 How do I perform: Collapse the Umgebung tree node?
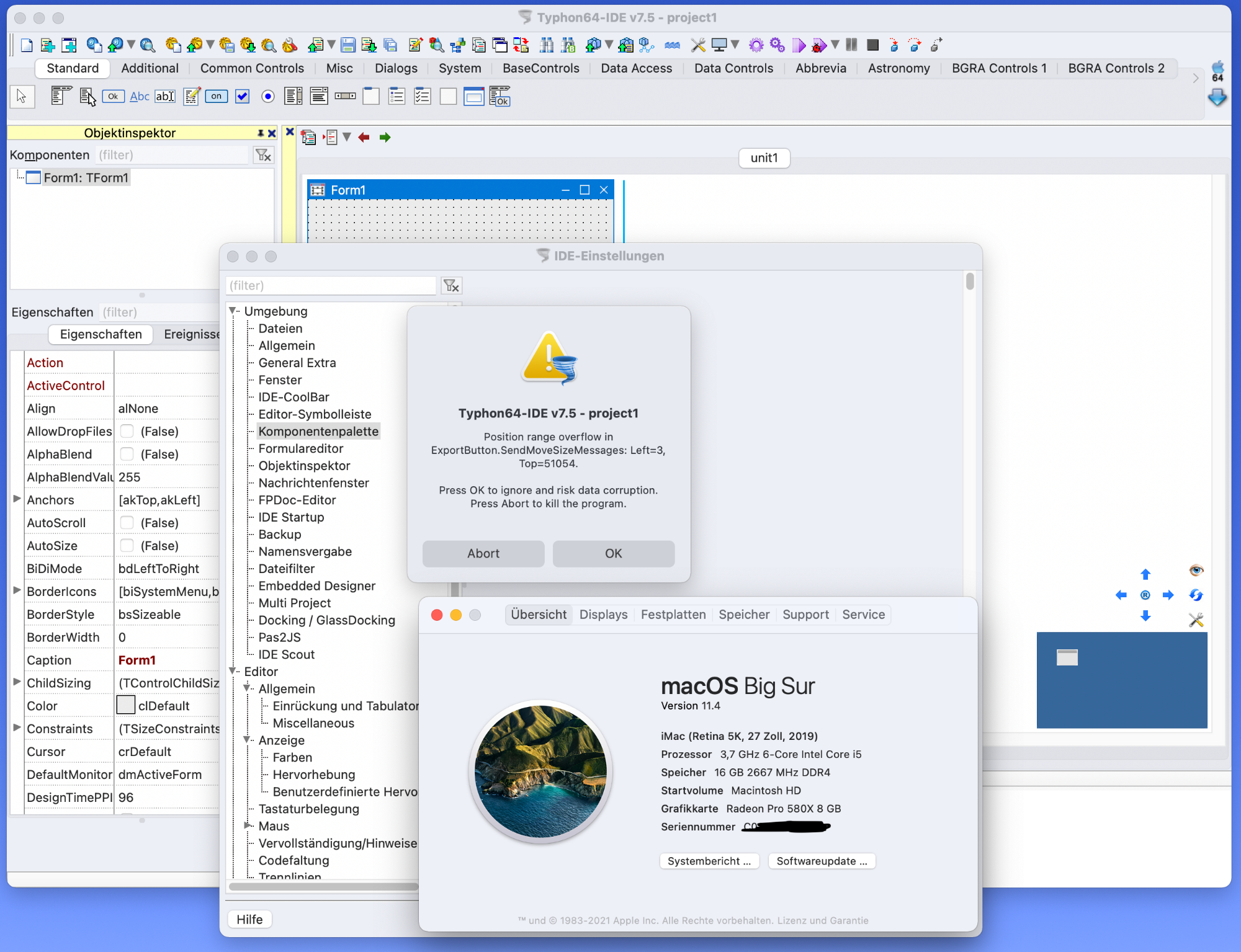[x=233, y=311]
